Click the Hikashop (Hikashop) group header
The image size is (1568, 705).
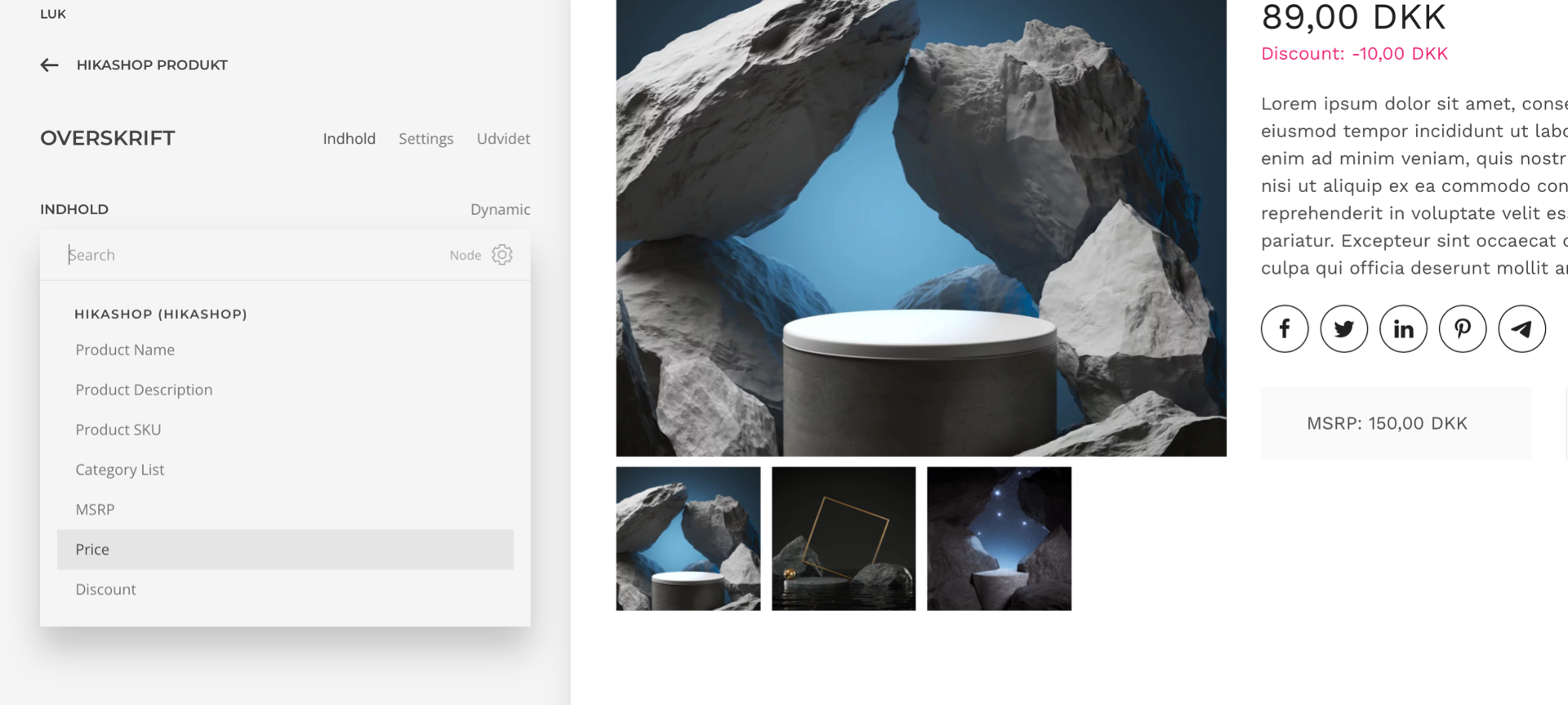pos(161,314)
